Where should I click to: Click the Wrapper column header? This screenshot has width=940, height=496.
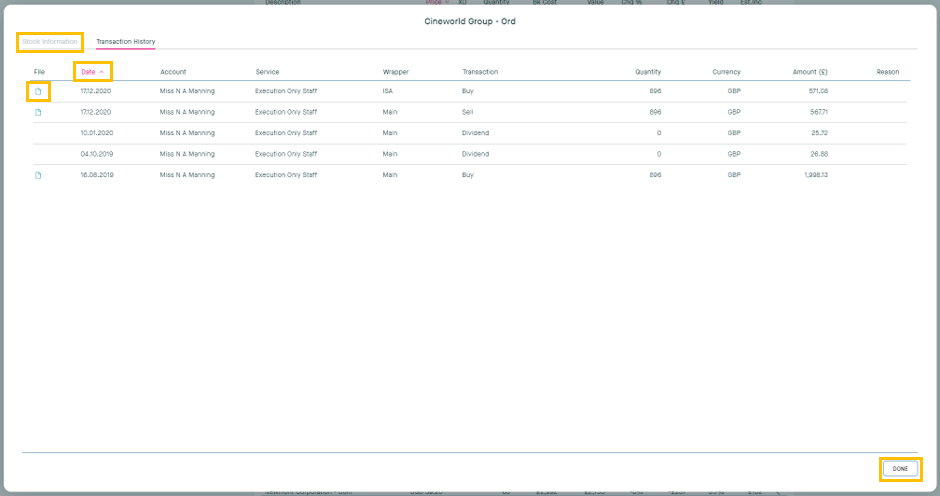tap(395, 72)
